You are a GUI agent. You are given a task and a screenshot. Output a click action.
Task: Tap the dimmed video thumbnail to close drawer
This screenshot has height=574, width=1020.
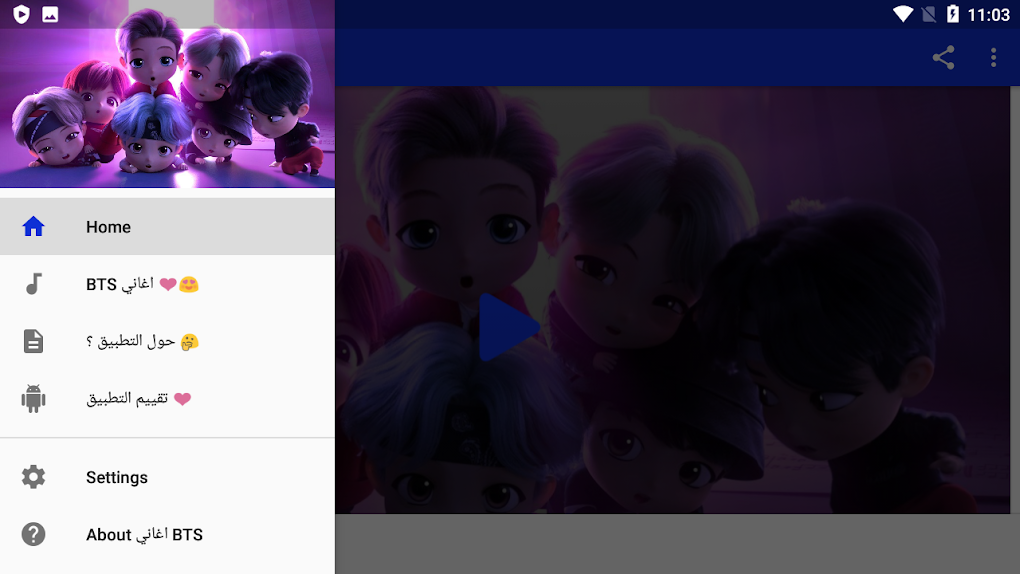673,300
